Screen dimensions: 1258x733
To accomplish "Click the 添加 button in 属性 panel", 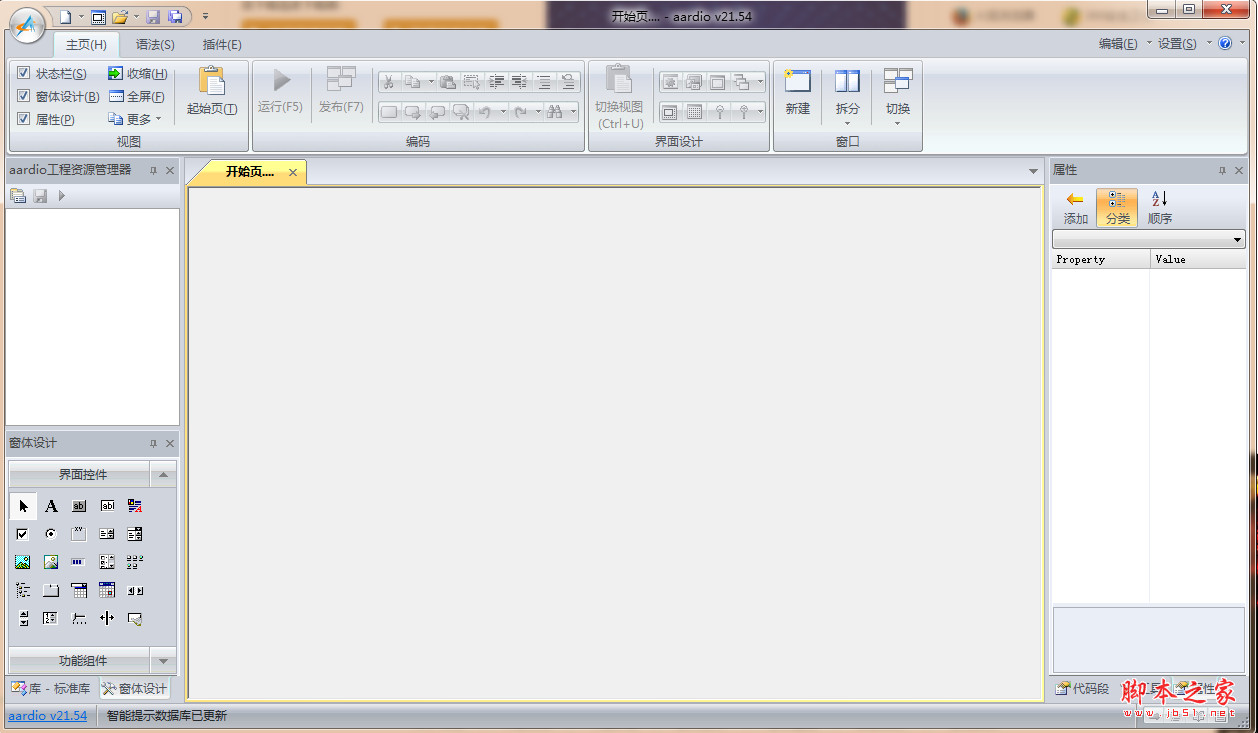I will pos(1075,207).
